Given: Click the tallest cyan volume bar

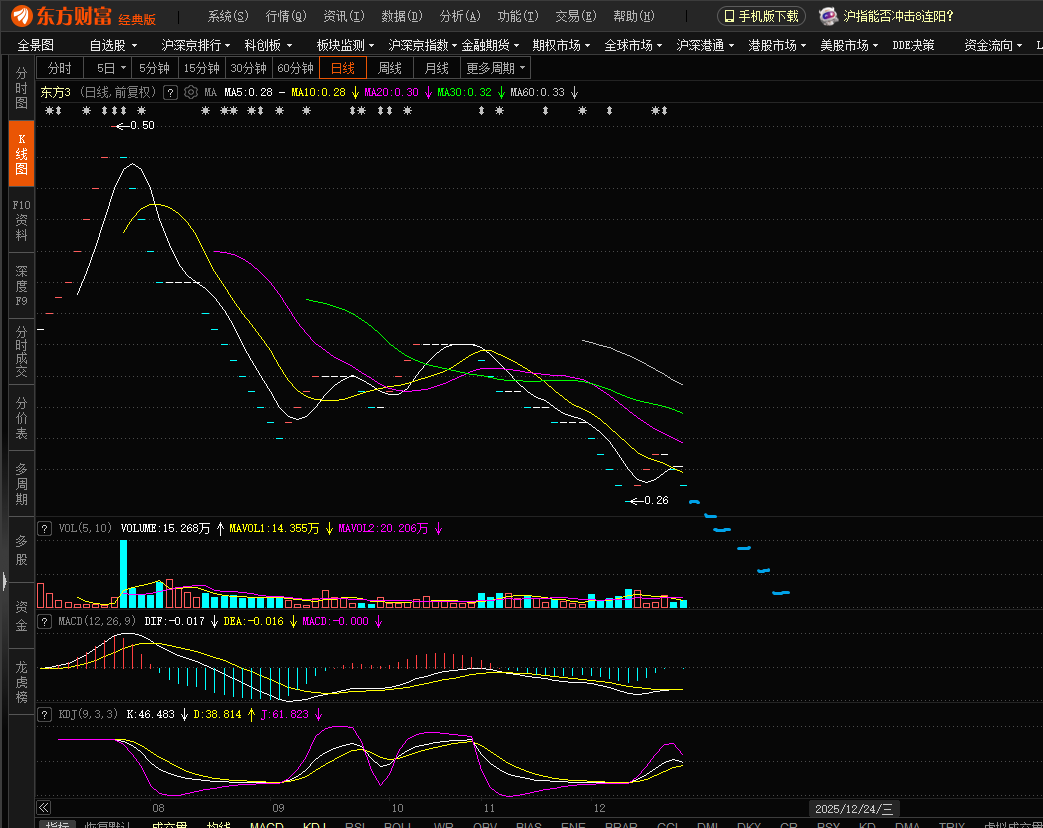Looking at the screenshot, I should click(x=123, y=573).
